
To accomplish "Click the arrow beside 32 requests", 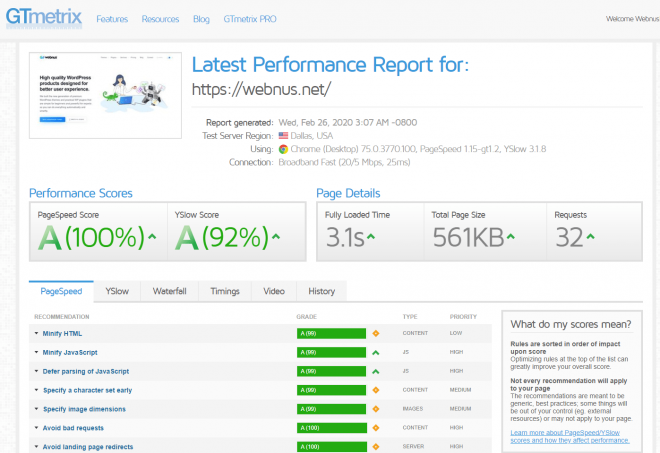I will click(x=591, y=237).
